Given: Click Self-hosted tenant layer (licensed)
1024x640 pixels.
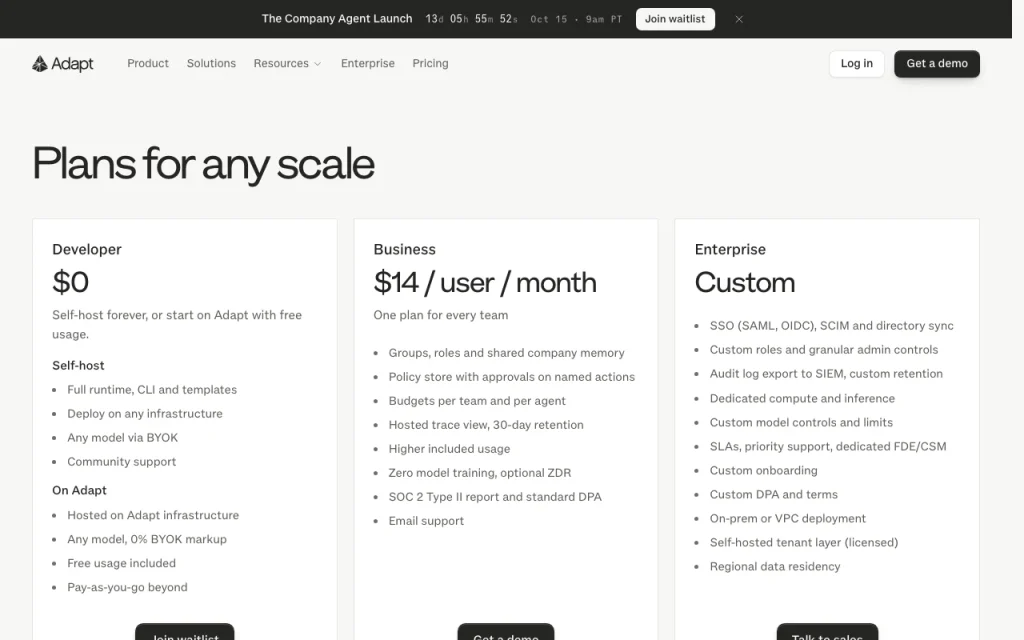Looking at the screenshot, I should pos(804,543).
